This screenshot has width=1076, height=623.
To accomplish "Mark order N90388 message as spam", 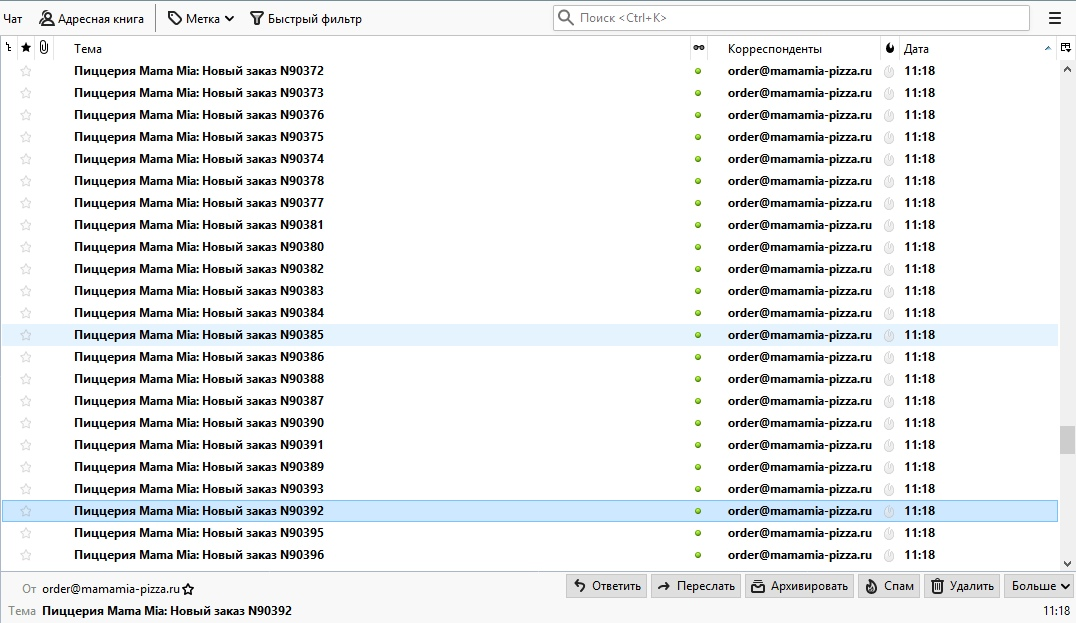I will [889, 379].
